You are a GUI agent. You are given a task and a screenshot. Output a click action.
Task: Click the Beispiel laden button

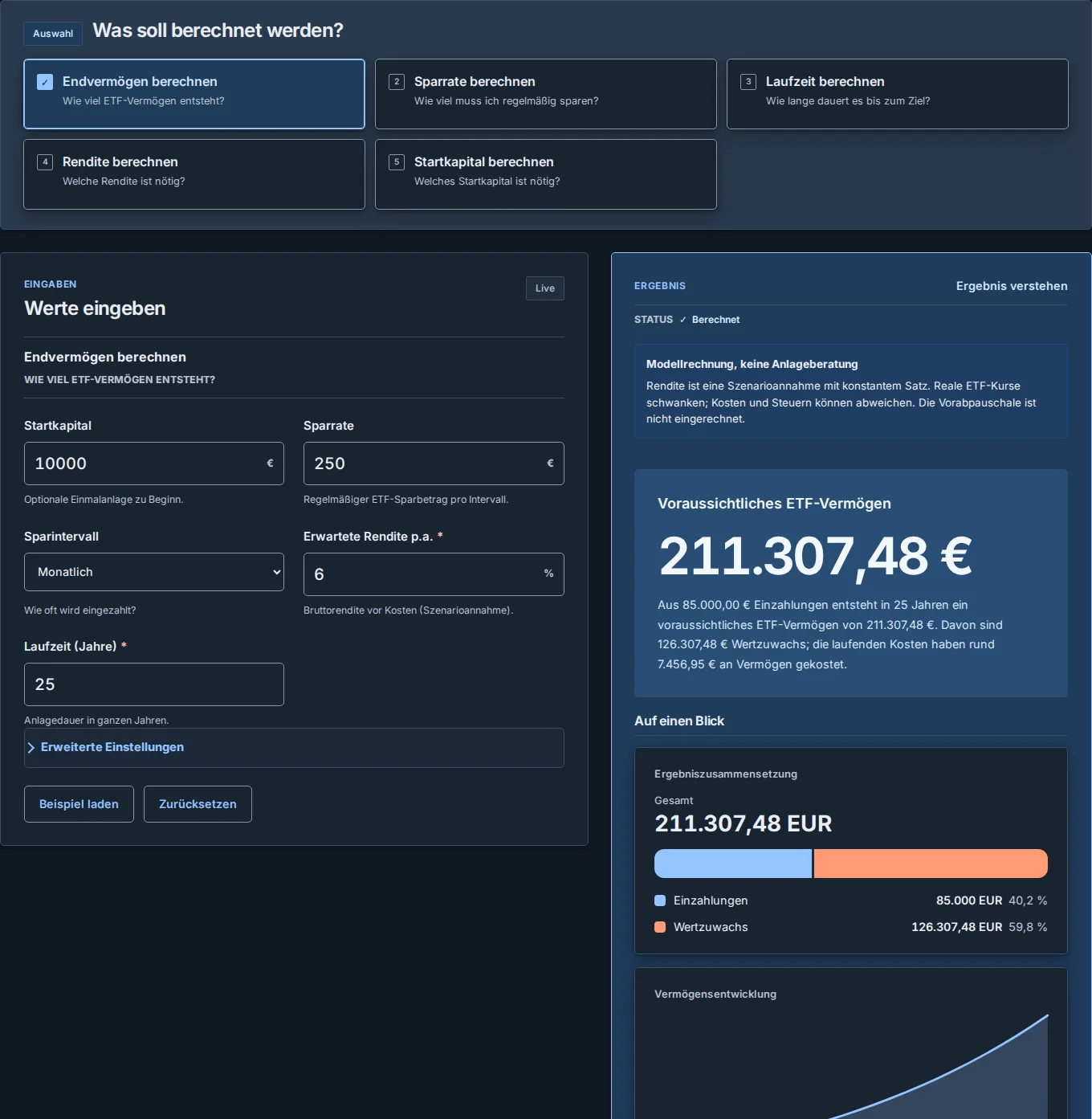click(x=79, y=804)
